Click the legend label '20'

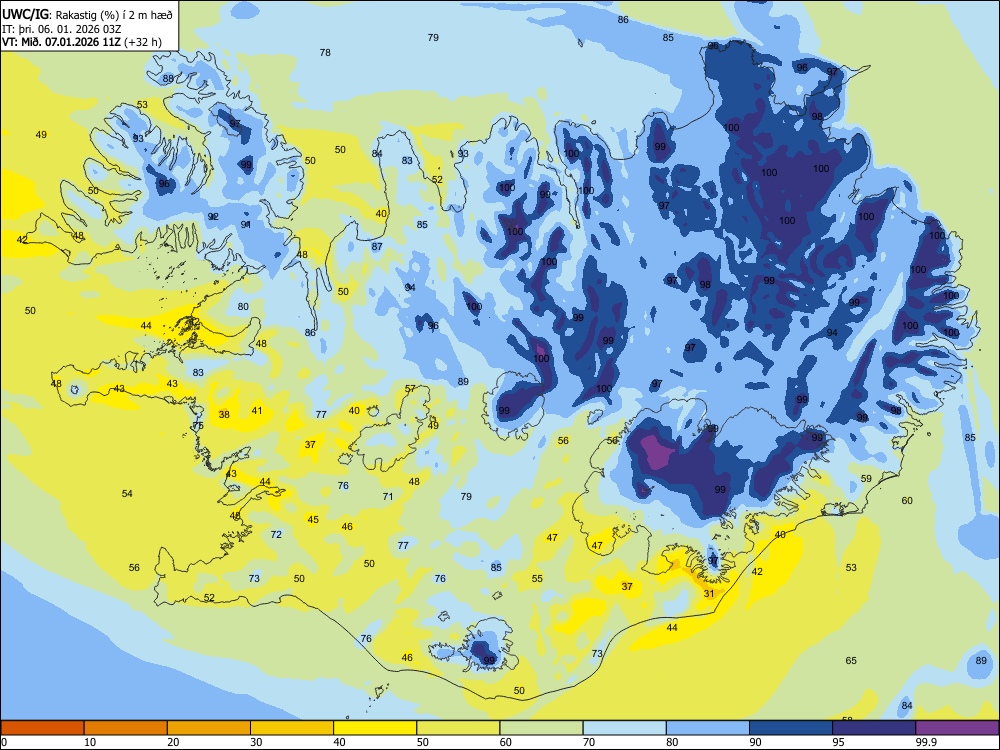[x=173, y=742]
